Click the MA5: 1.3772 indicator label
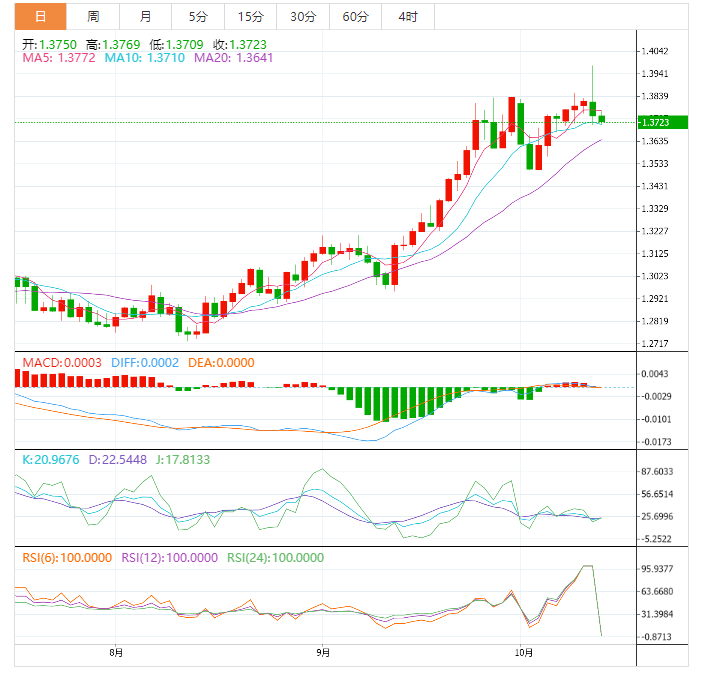Viewport: 702px width, 673px height. tap(59, 58)
